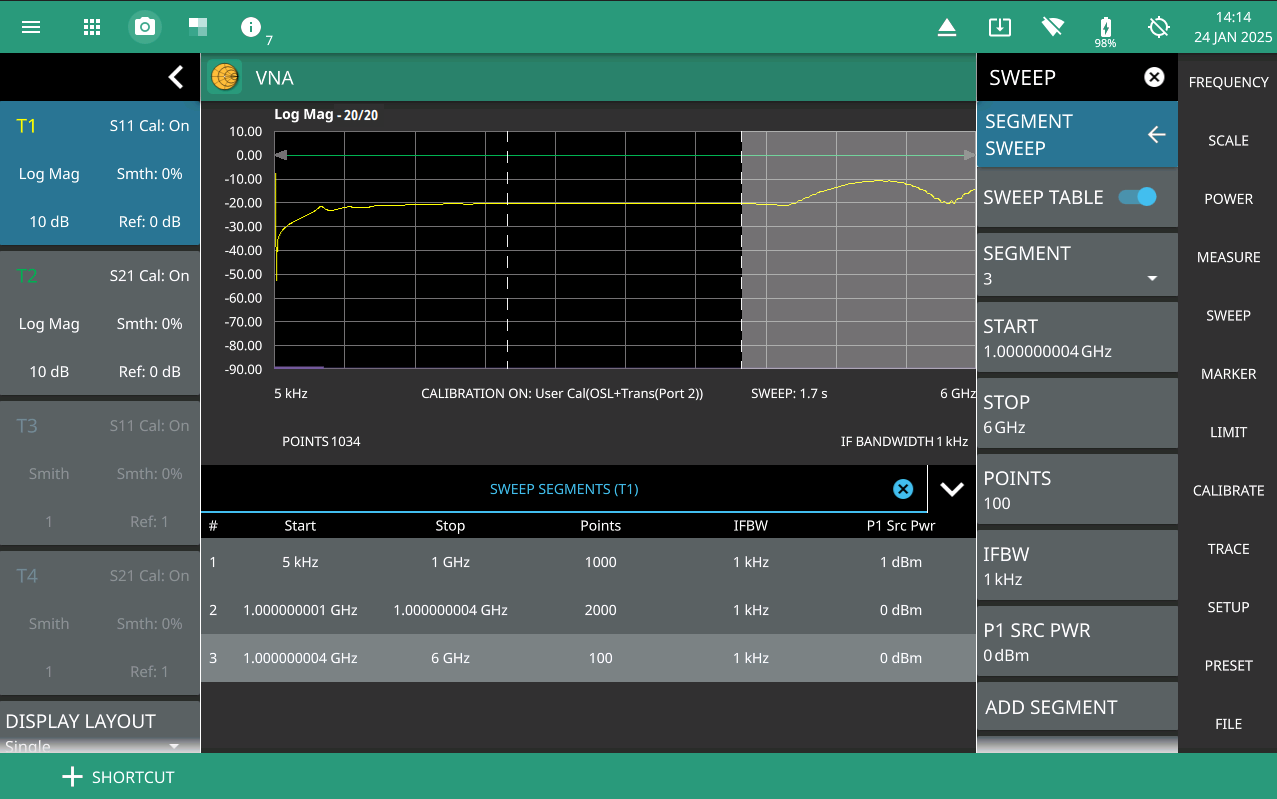This screenshot has width=1277, height=799.
Task: Click the GPS crosshair status icon
Action: coord(1159,27)
